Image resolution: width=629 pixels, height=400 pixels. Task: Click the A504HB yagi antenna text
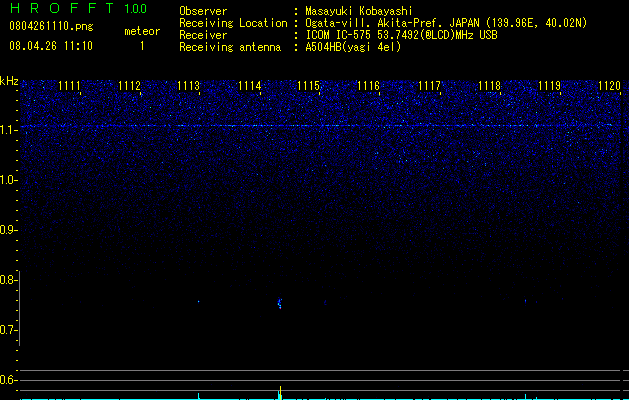coord(353,47)
